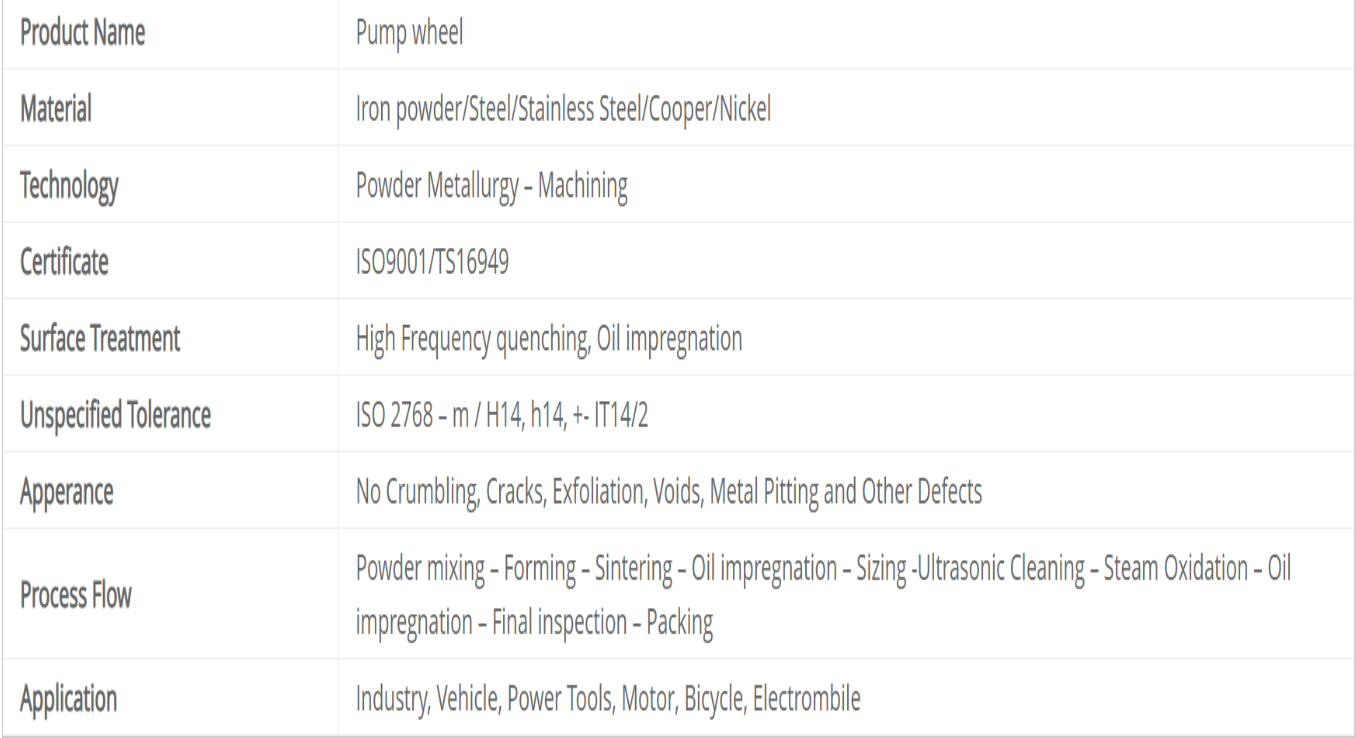
Task: Click the Material row label
Action: point(55,109)
